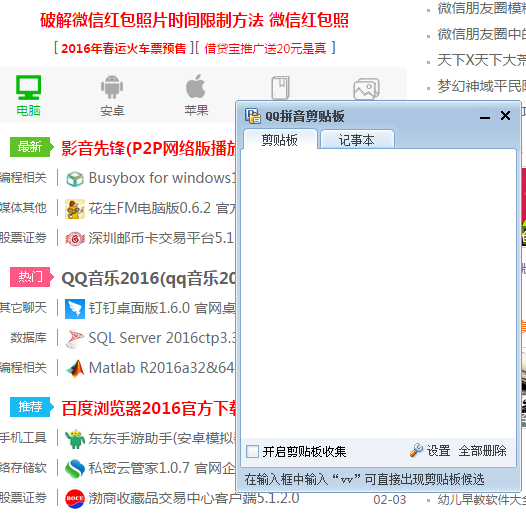The width and height of the screenshot is (526, 519).
Task: Click the 东东手游助手 app icon
Action: (75, 438)
